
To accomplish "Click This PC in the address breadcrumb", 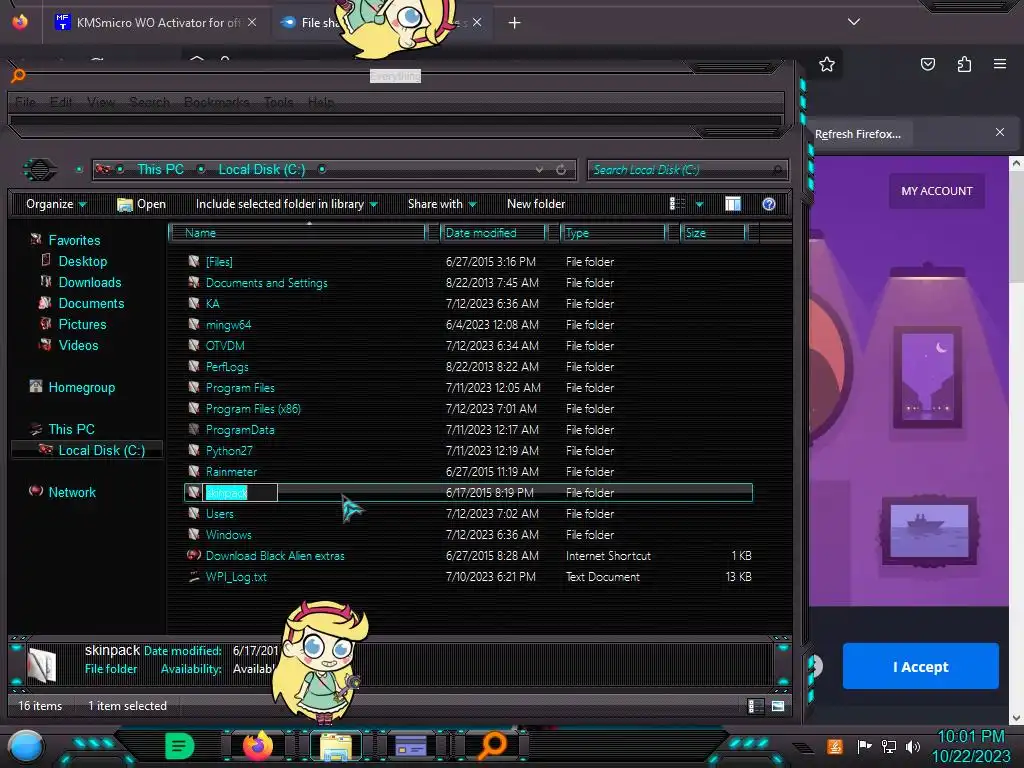I will (x=160, y=169).
